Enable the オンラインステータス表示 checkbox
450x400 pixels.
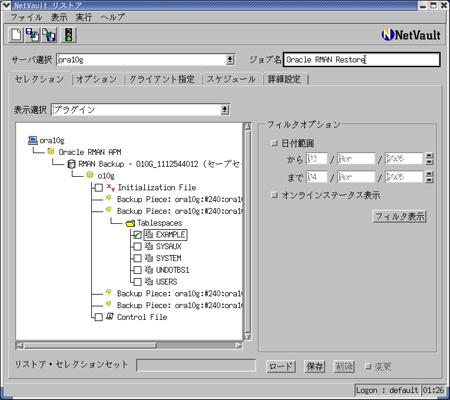[274, 195]
